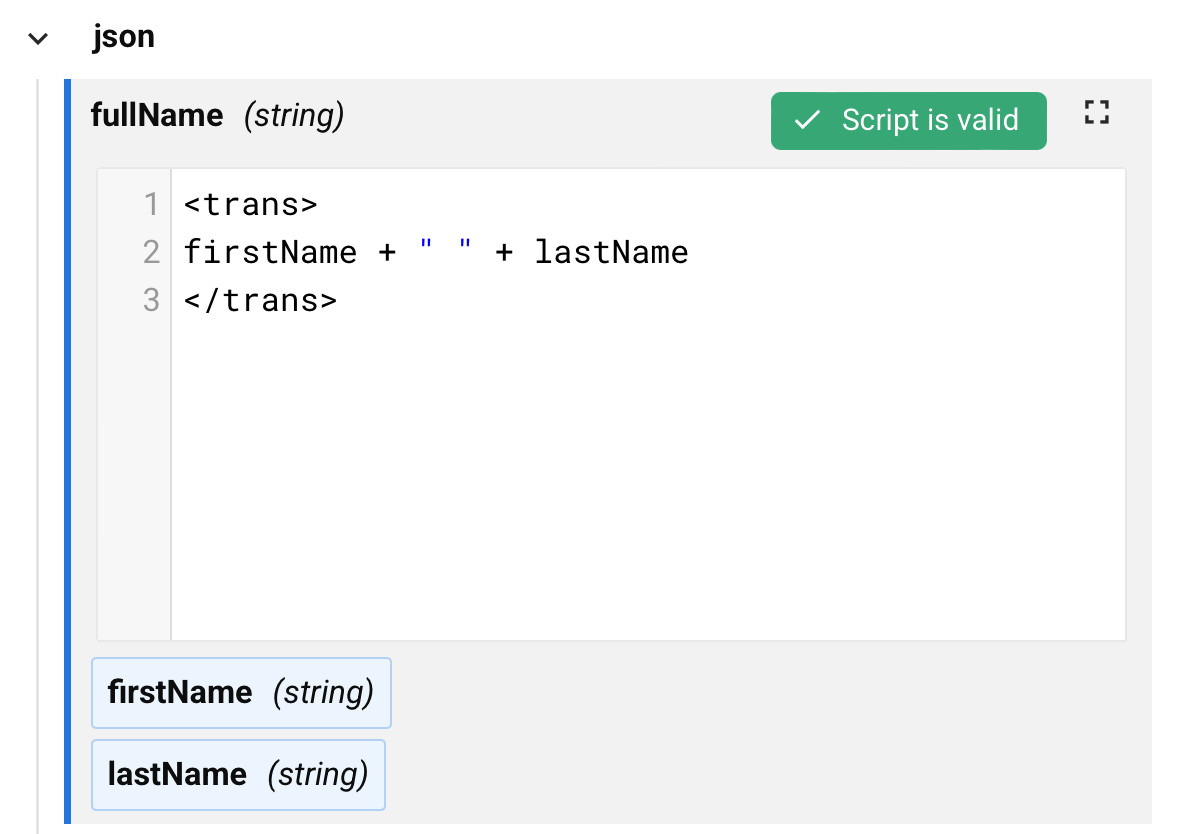Expand the fullName mapping block
This screenshot has width=1186, height=834.
click(x=156, y=115)
